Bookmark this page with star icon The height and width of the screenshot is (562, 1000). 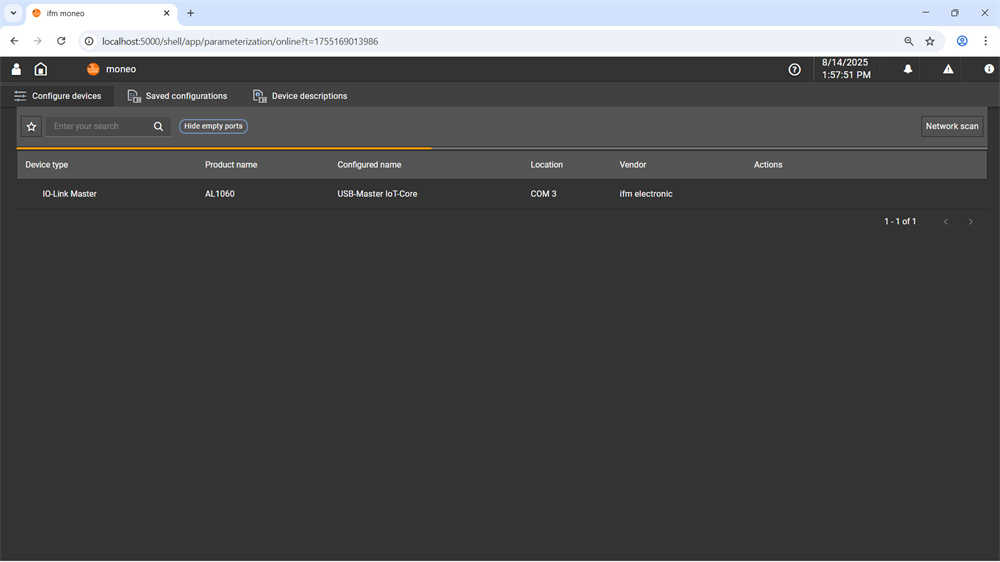click(930, 41)
